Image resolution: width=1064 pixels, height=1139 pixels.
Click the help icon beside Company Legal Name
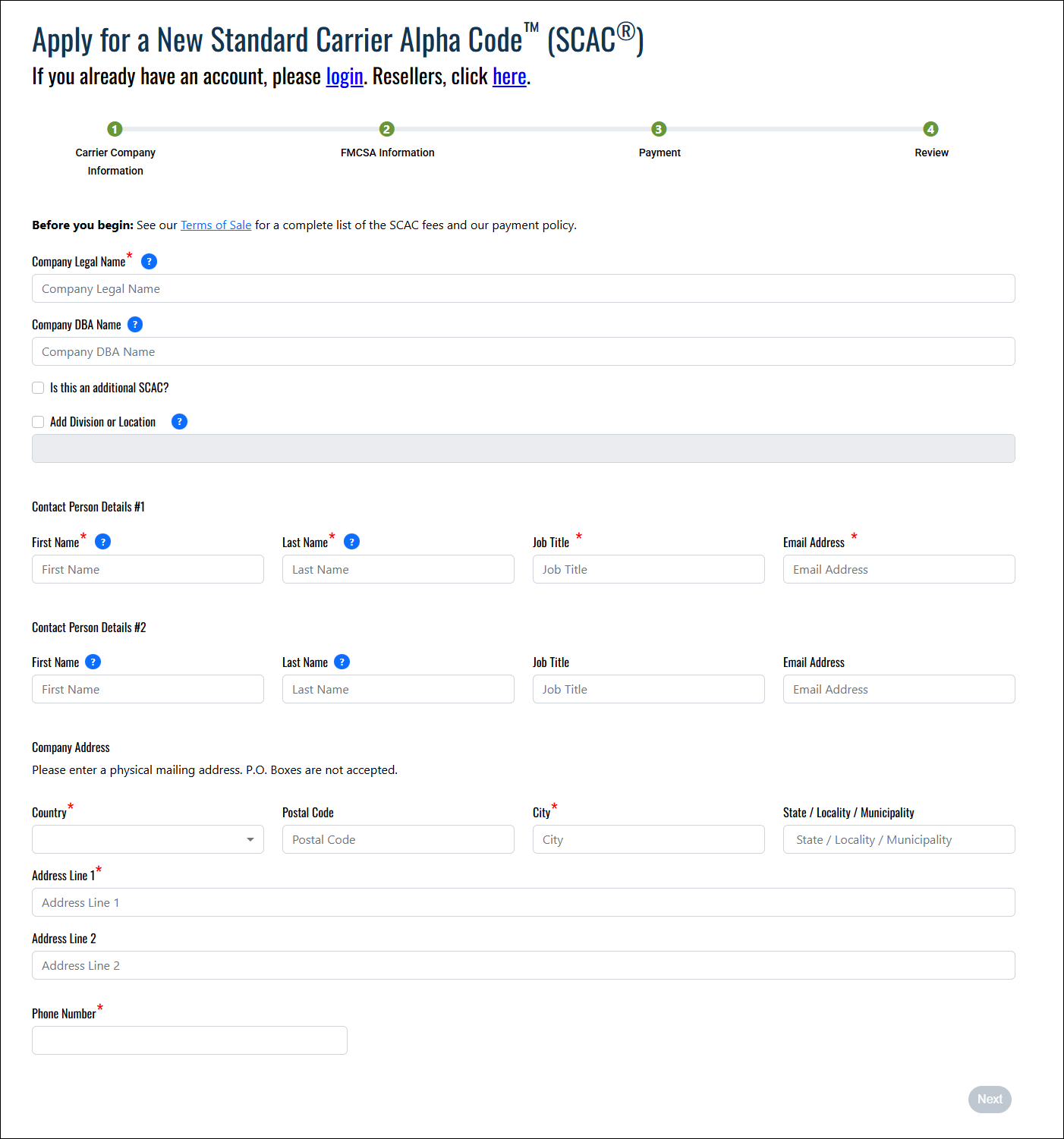(150, 262)
